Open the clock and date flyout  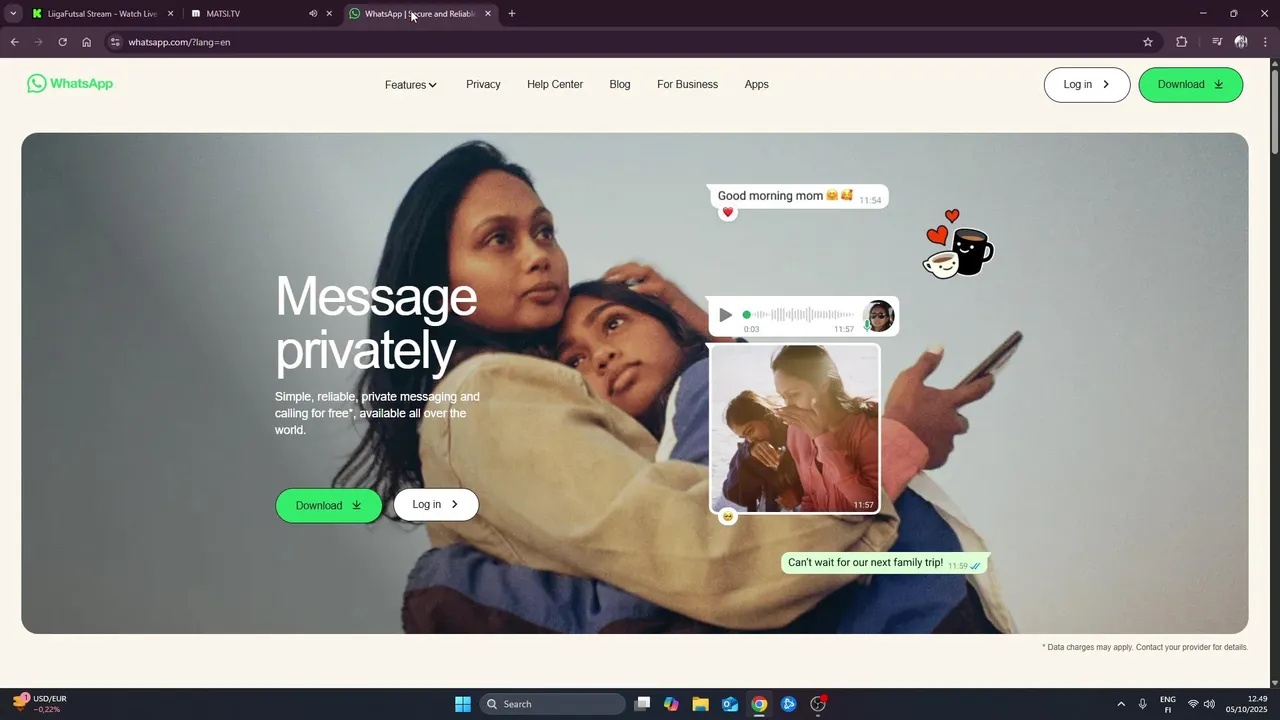pyautogui.click(x=1249, y=704)
